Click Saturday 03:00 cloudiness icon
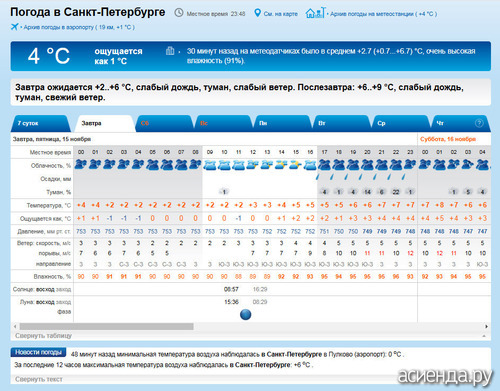 [468, 164]
